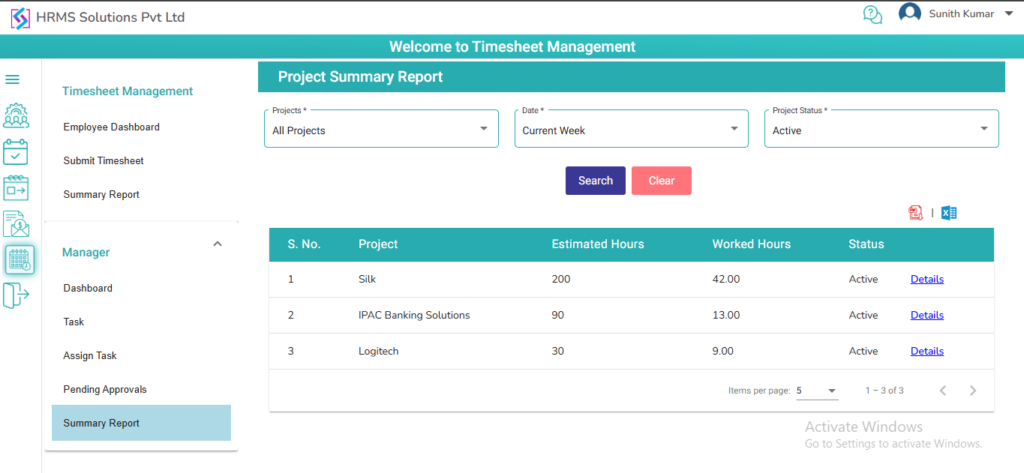Select the highlighted timesheet calendar sidebar icon

20,260
